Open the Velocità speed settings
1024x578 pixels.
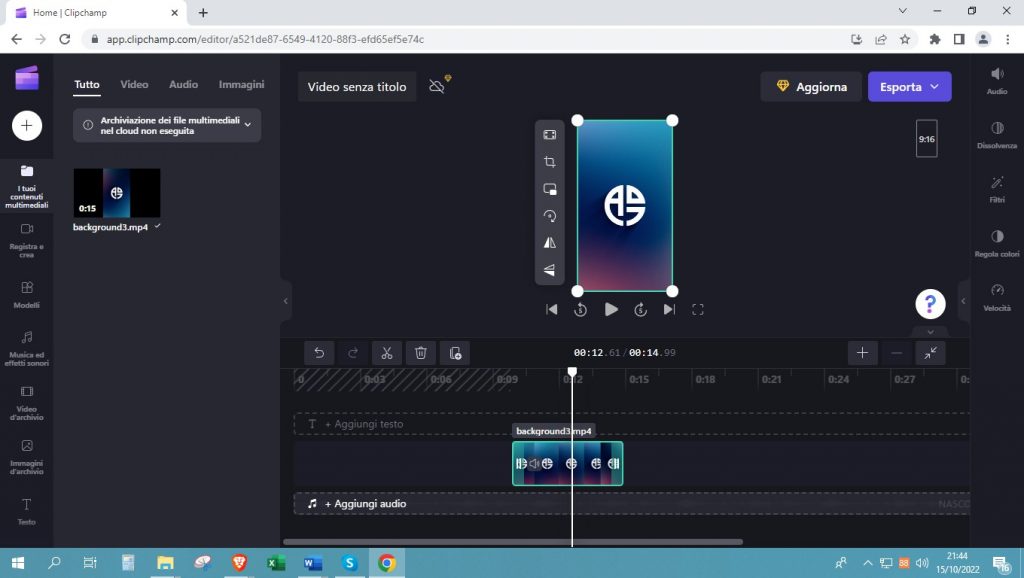(997, 296)
